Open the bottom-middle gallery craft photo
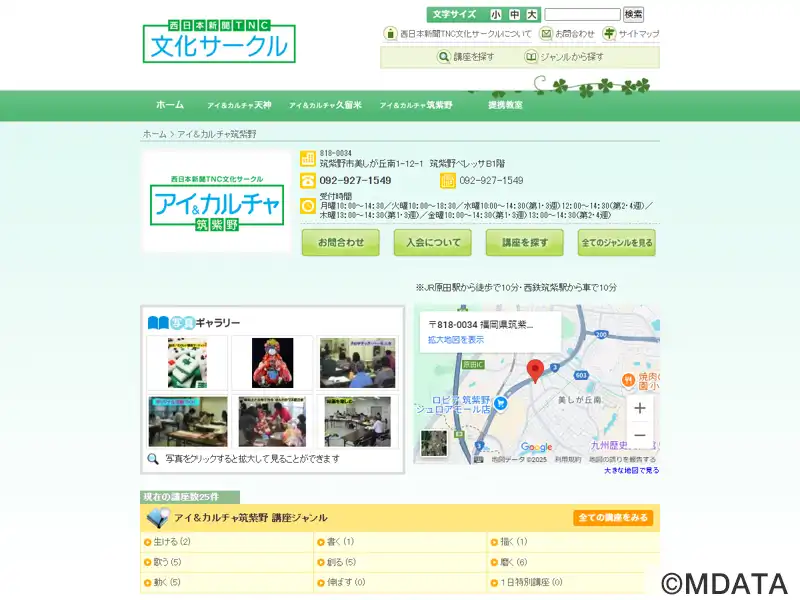 (272, 421)
